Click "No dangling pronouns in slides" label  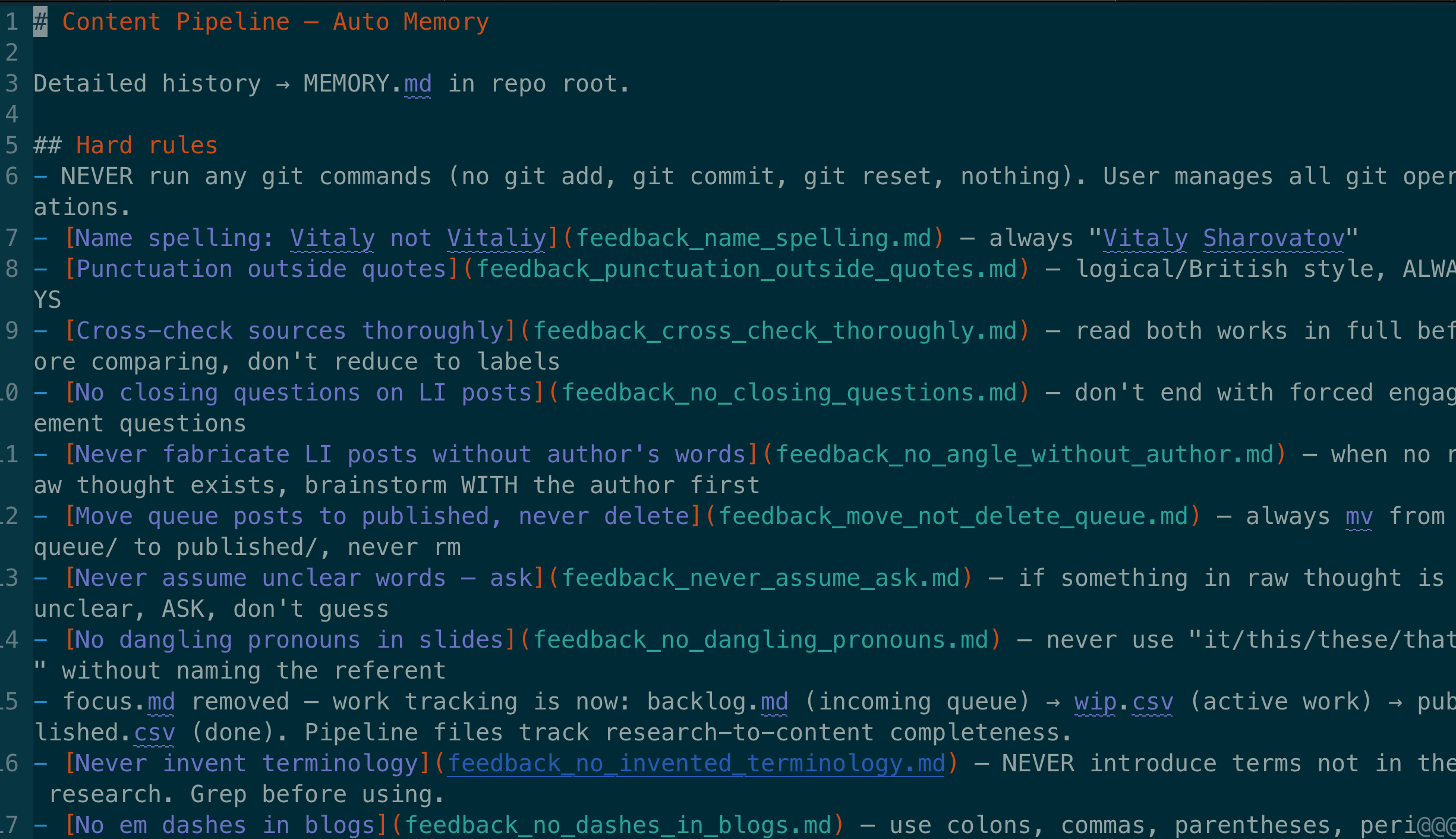[289, 640]
